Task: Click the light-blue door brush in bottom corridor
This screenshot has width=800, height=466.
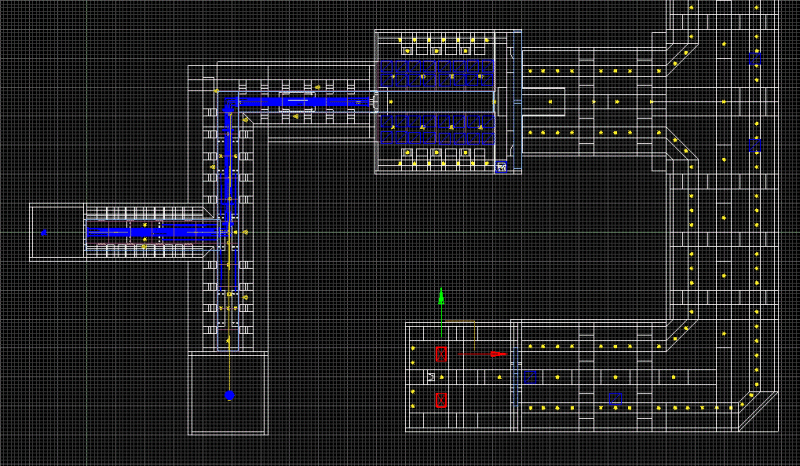Action: pos(515,377)
